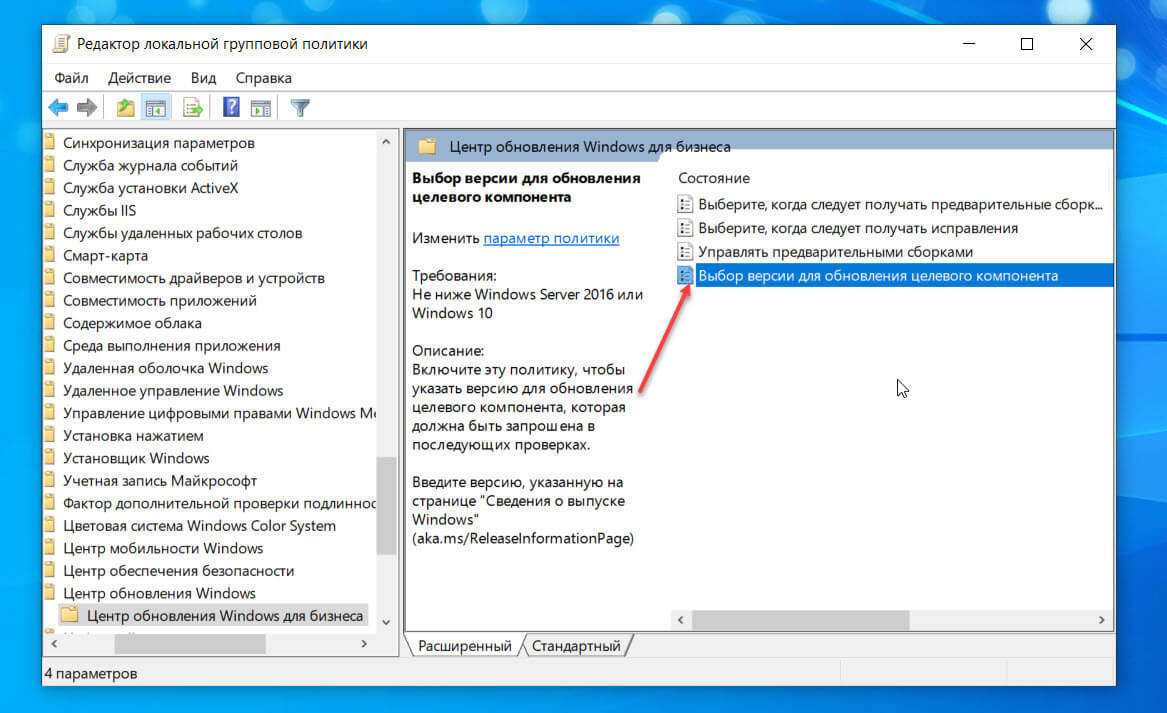Click the tree pane scroll-up arrow
Image resolution: width=1167 pixels, height=713 pixels.
(386, 141)
